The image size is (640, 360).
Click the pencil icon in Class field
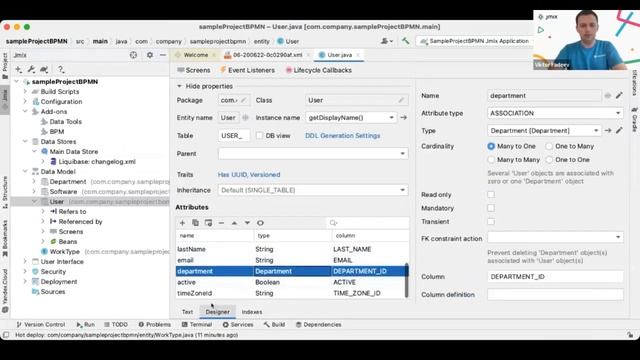point(401,100)
